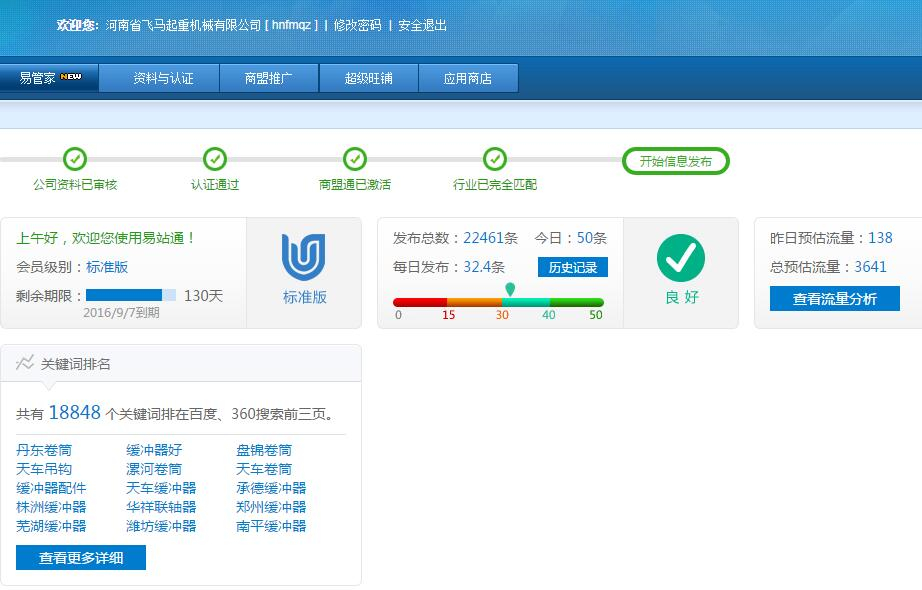Screen dimensions: 922x590
Task: Click the 查看更多详细 button
Action: [81, 558]
